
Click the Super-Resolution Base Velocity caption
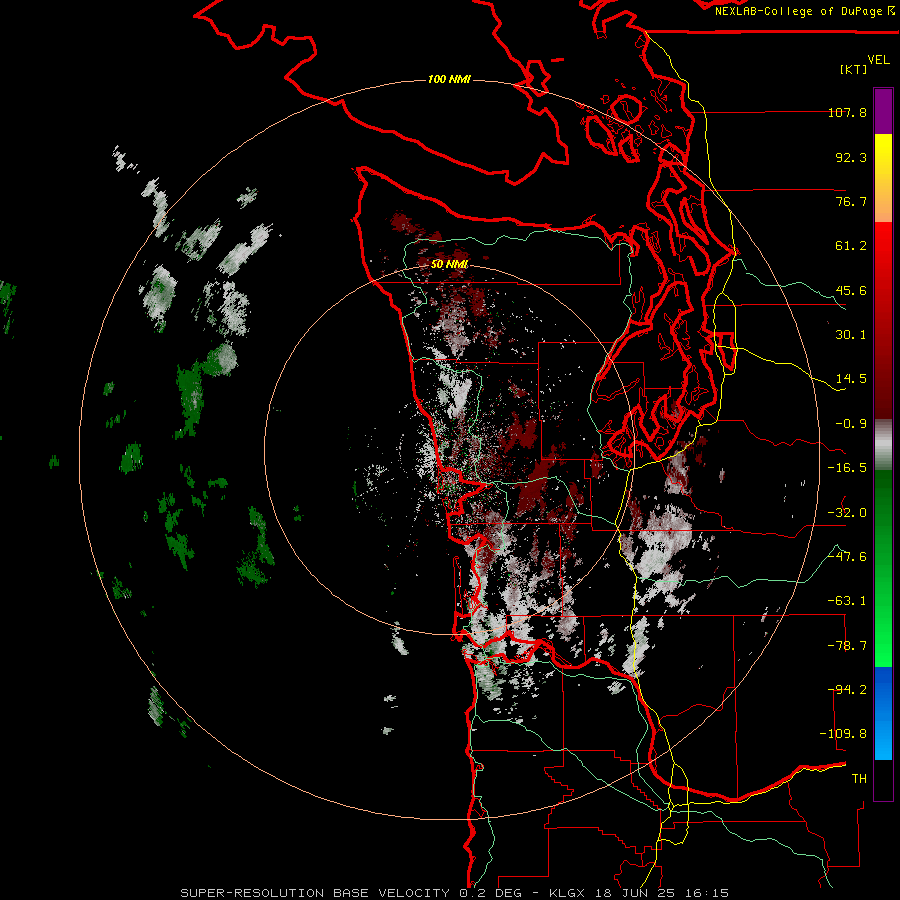[455, 893]
